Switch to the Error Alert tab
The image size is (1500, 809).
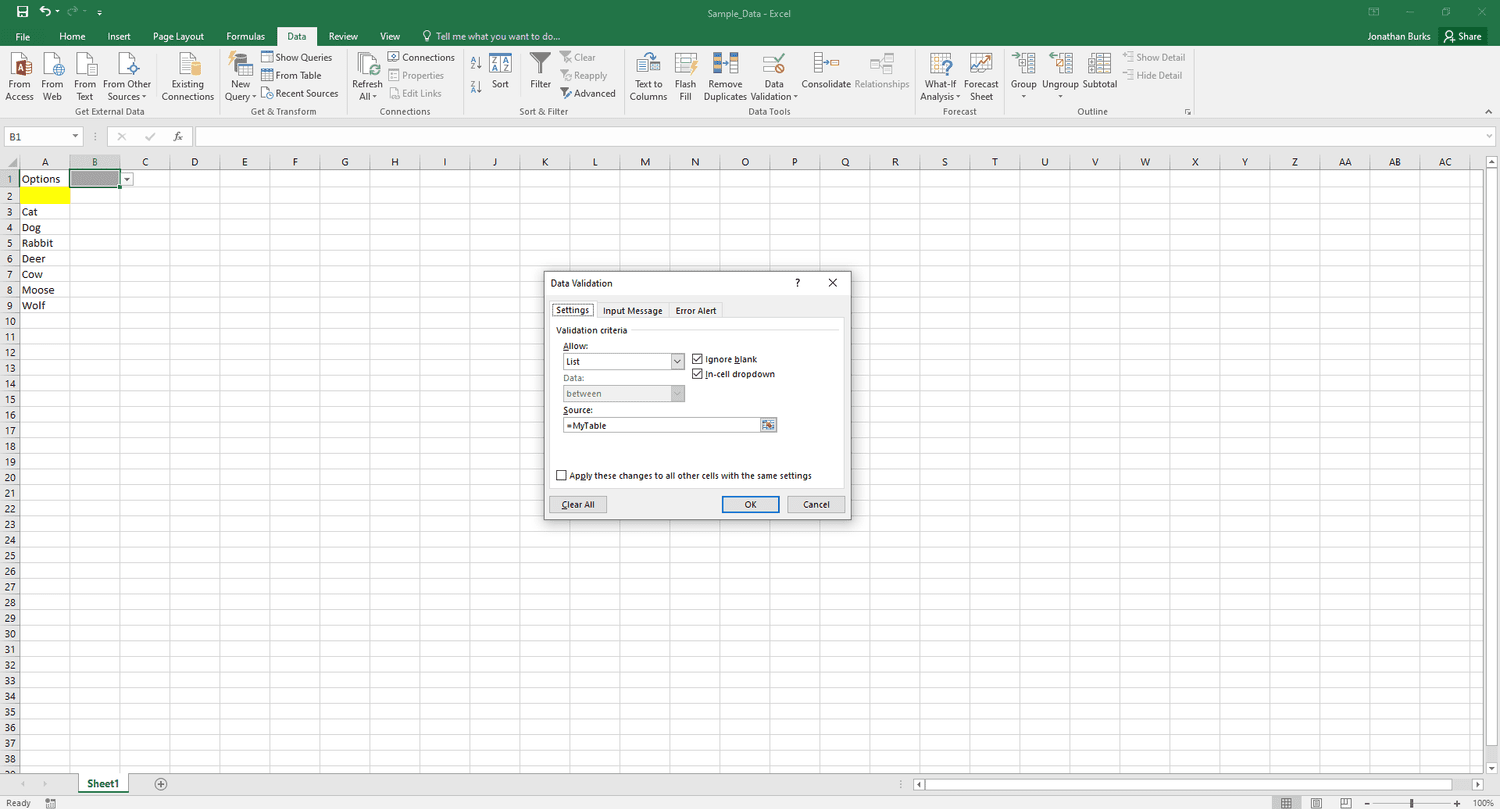[696, 311]
